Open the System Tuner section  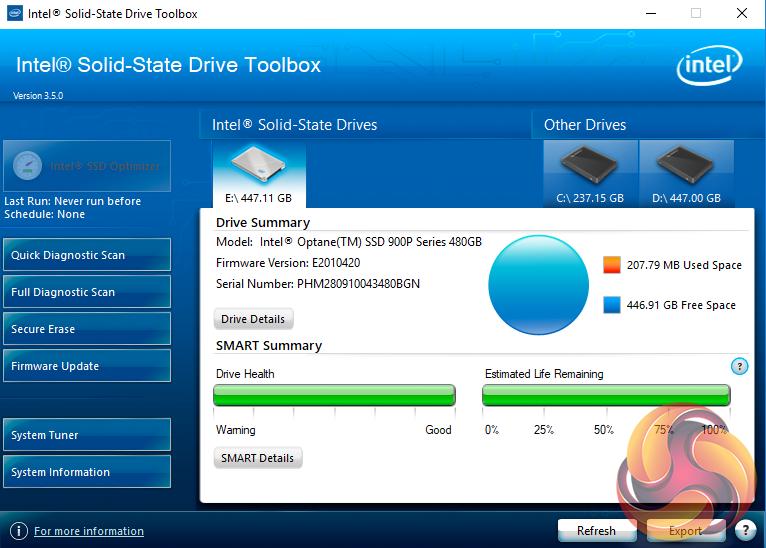pos(87,435)
